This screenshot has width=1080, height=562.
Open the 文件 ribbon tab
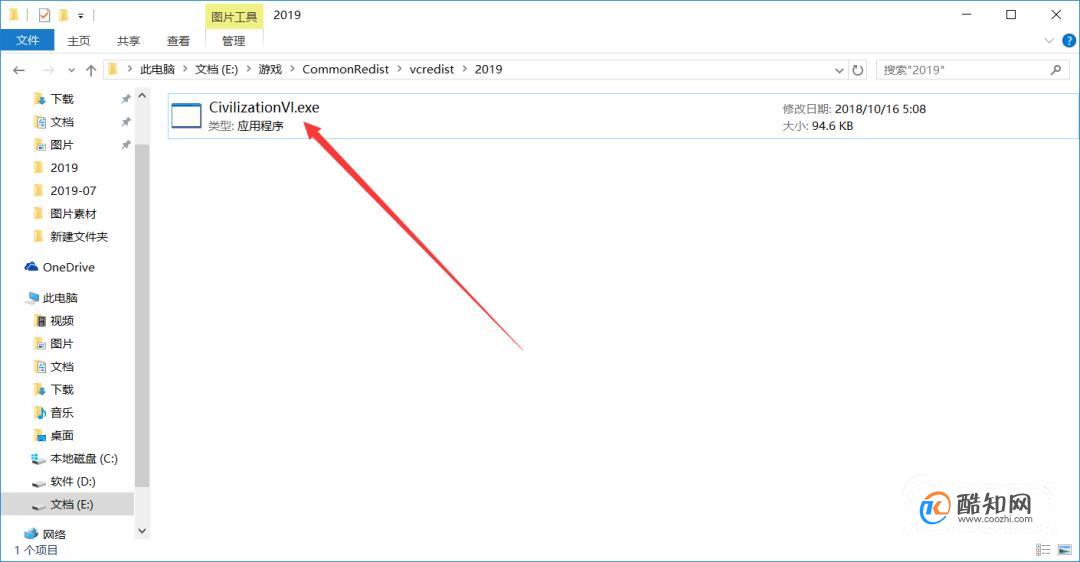coord(28,41)
